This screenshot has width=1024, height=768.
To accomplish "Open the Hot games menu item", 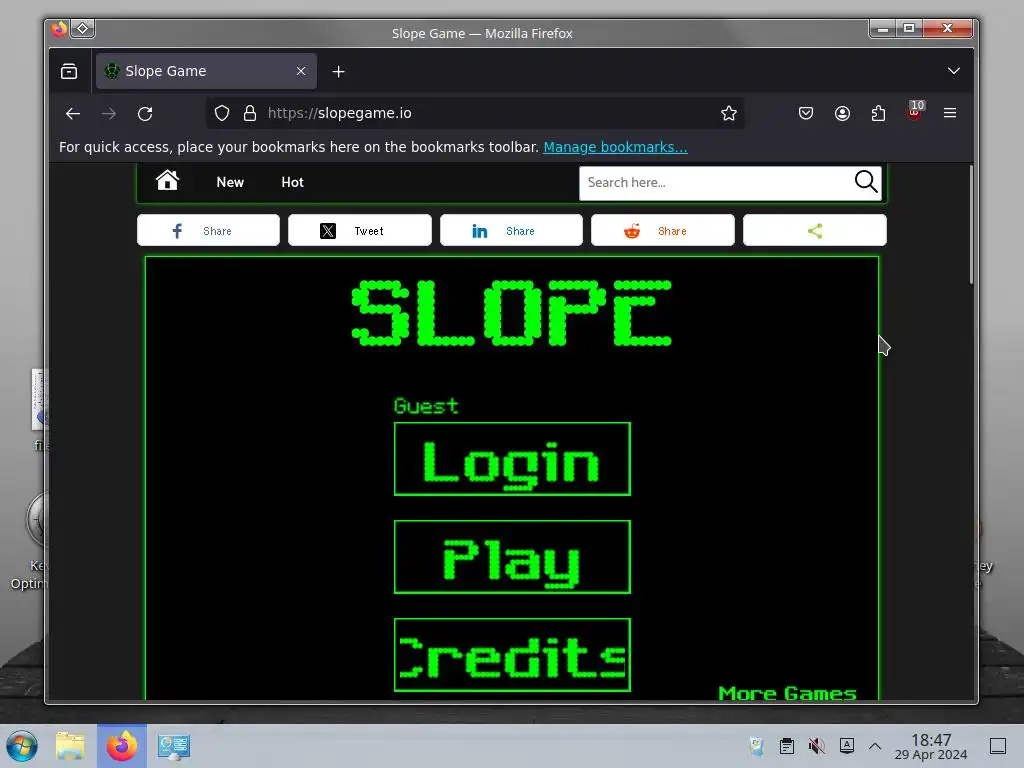I will (293, 182).
